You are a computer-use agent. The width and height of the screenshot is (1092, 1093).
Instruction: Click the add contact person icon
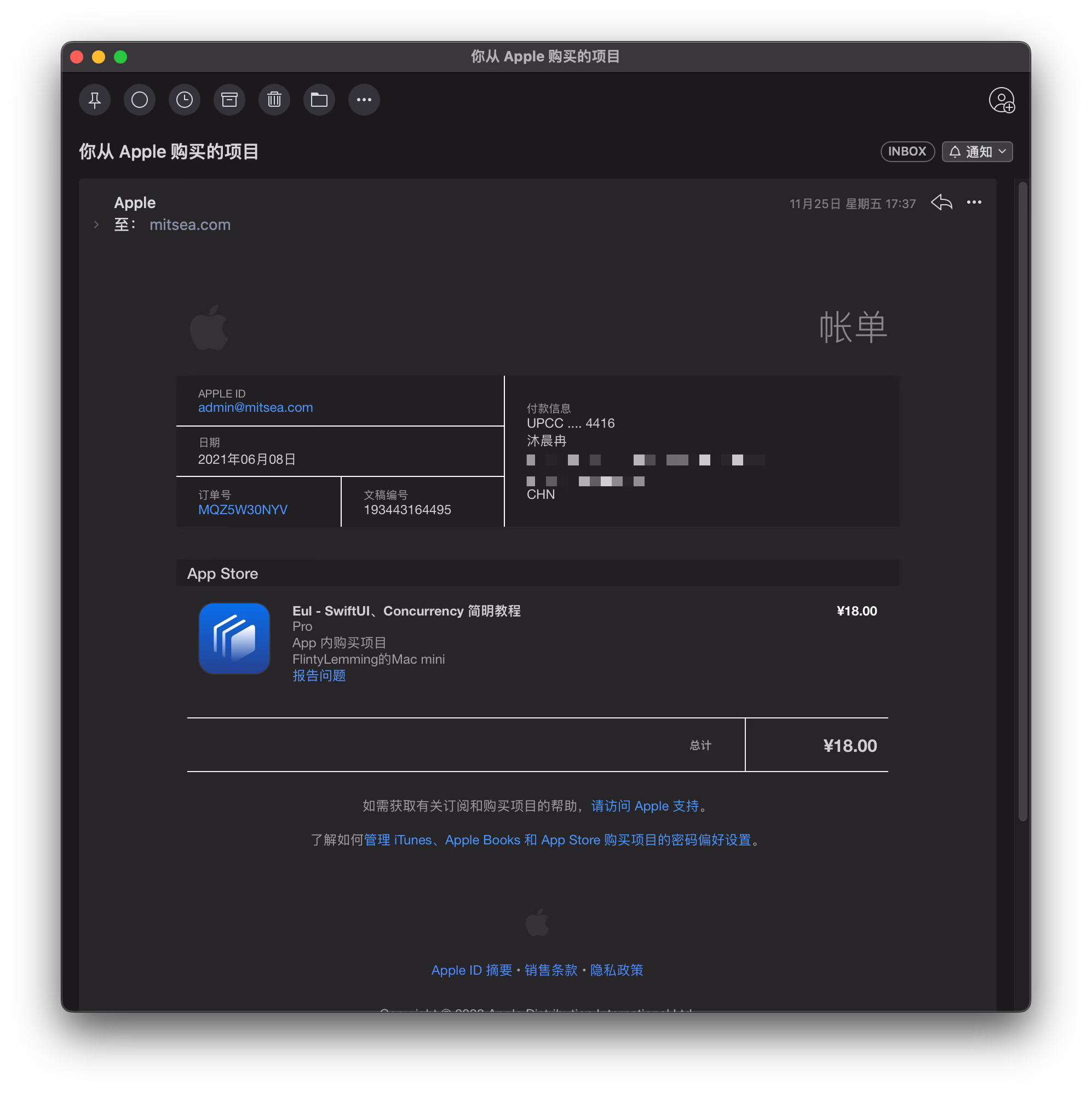[1001, 101]
